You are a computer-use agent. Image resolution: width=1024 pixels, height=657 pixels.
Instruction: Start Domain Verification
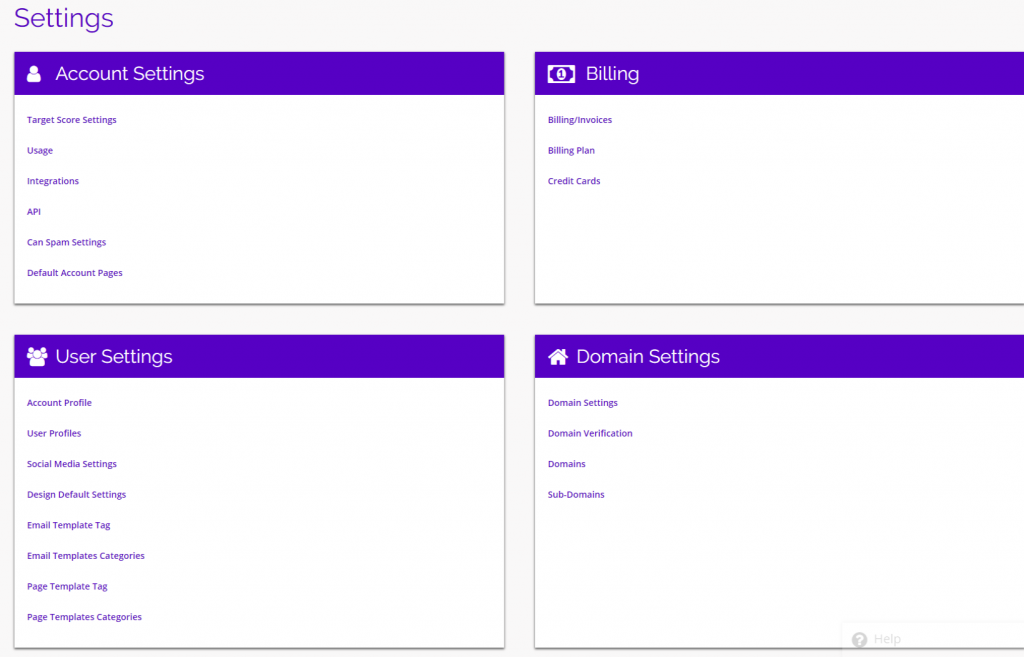click(x=590, y=433)
